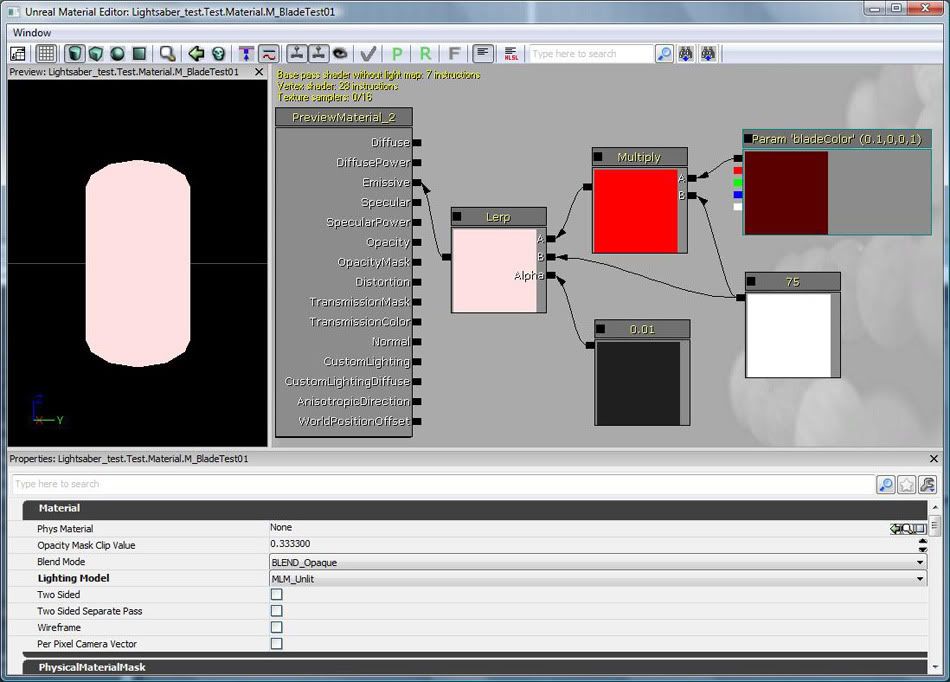Collapse the Material properties section
This screenshot has height=682, width=950.
pyautogui.click(x=59, y=508)
